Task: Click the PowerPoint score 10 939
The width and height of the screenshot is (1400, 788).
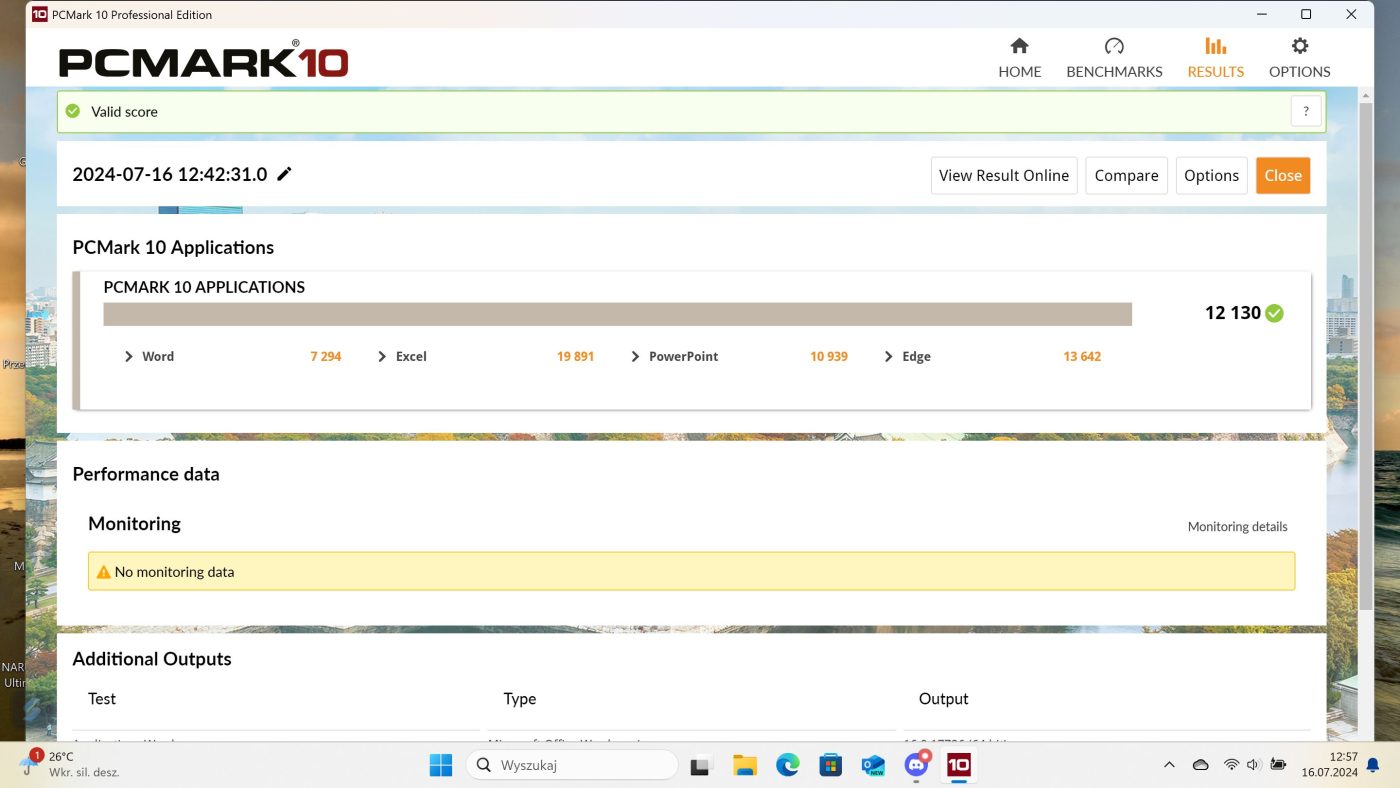Action: click(829, 356)
